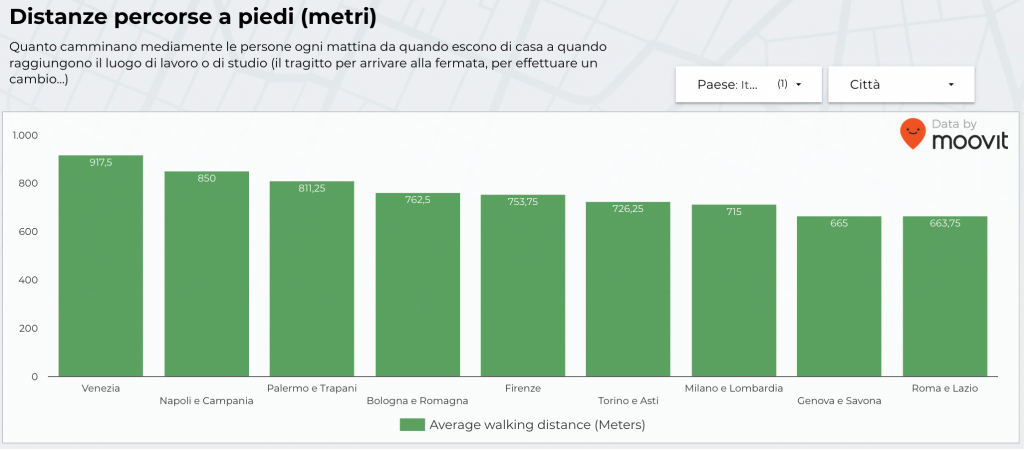The width and height of the screenshot is (1024, 449).
Task: Click the Venezia axis label
Action: 101,388
